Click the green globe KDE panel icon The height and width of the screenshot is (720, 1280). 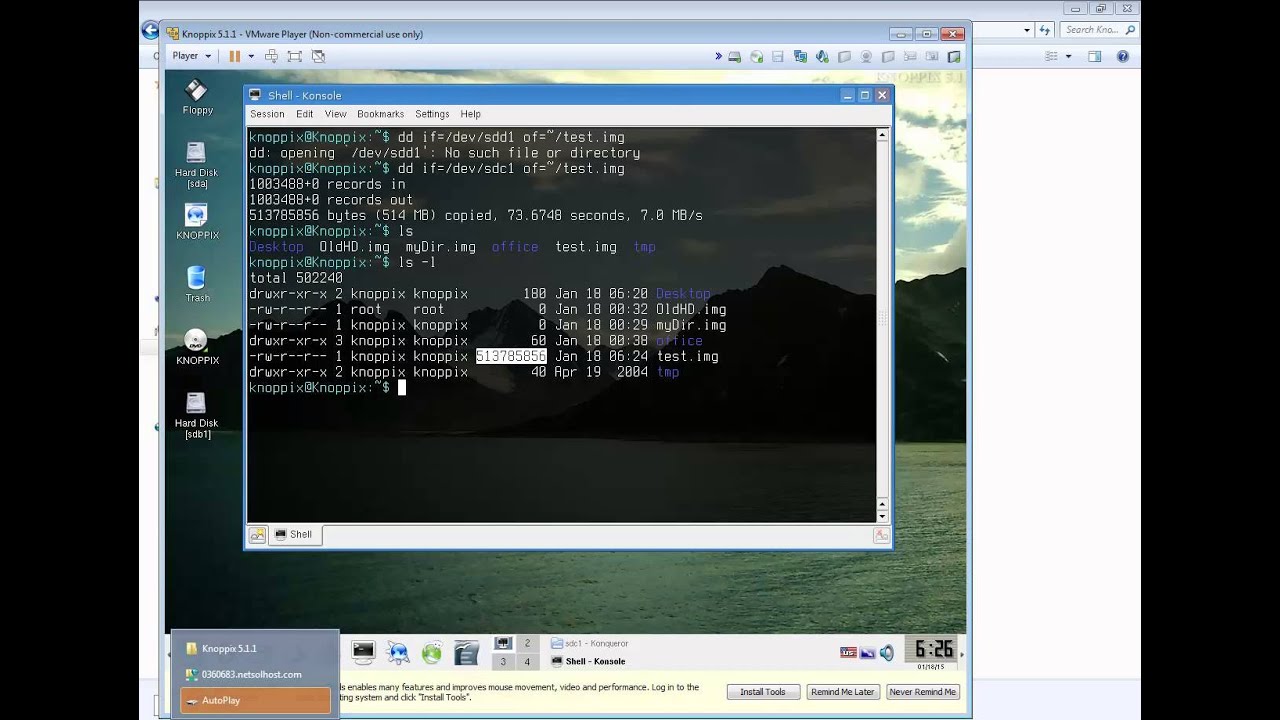coord(431,653)
